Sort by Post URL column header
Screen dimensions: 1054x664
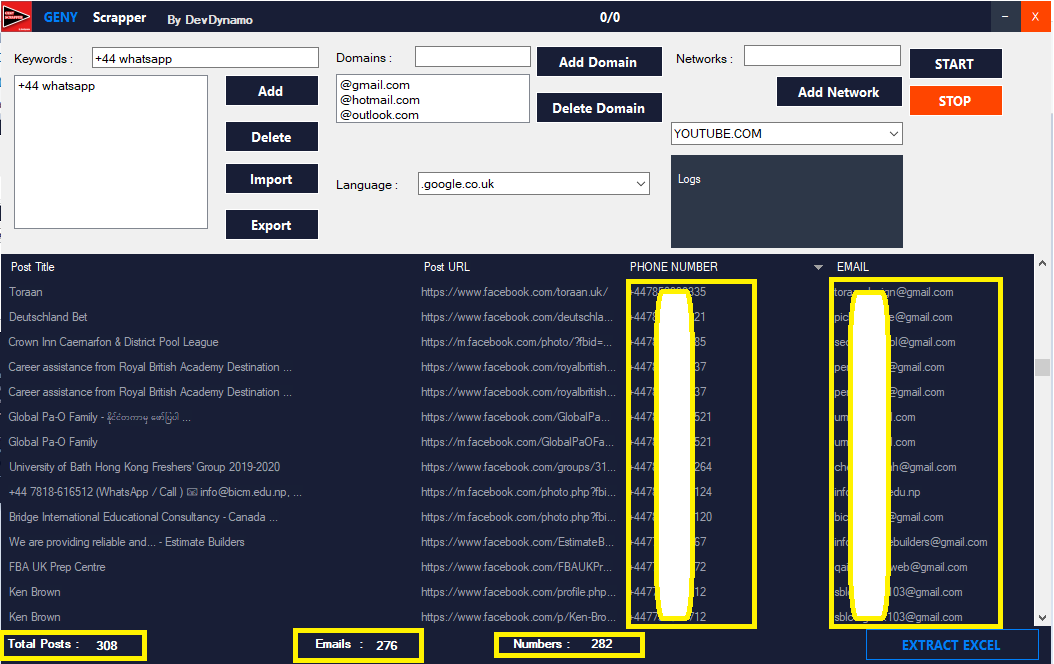[x=447, y=267]
